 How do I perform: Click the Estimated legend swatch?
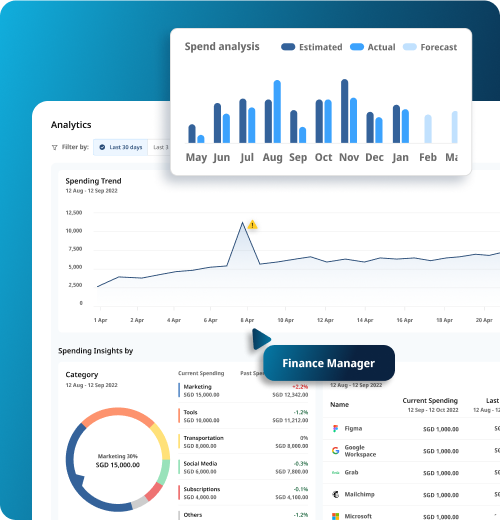click(288, 47)
